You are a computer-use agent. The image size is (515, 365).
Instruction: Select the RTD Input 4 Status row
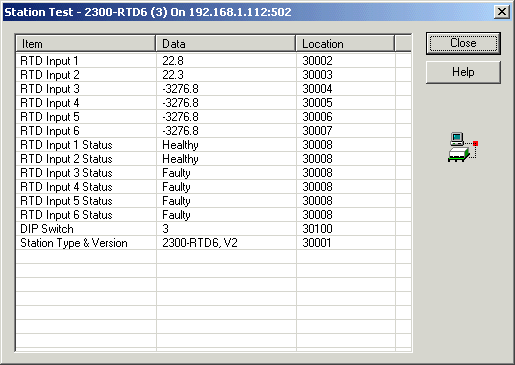click(x=213, y=187)
